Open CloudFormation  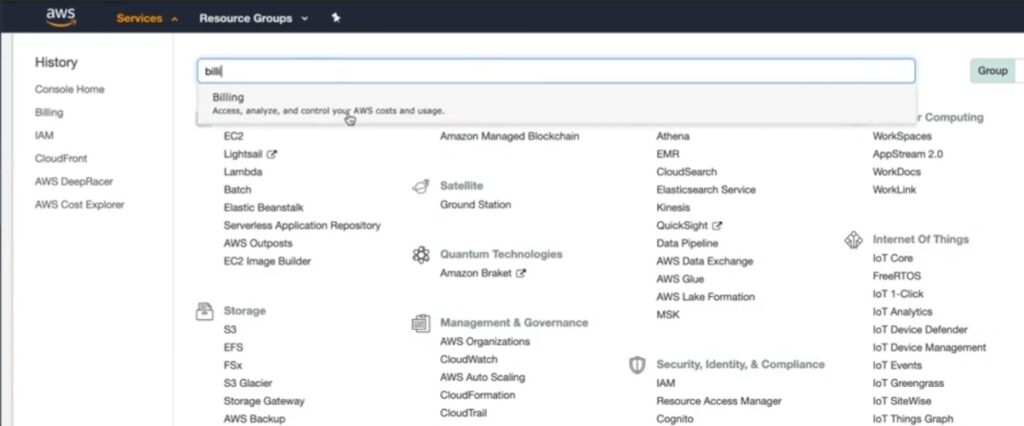[x=477, y=395]
